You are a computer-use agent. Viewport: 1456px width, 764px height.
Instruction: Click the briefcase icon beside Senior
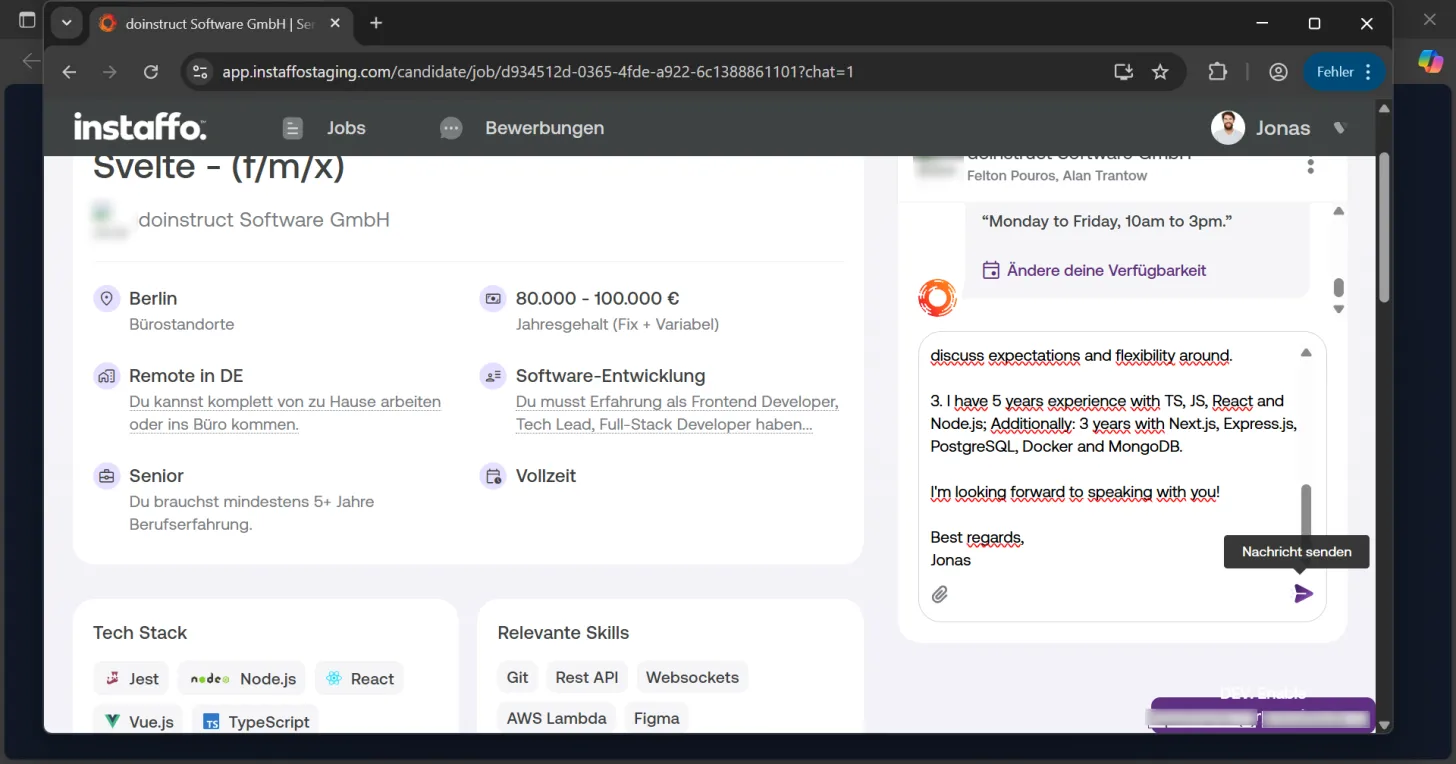coord(106,476)
